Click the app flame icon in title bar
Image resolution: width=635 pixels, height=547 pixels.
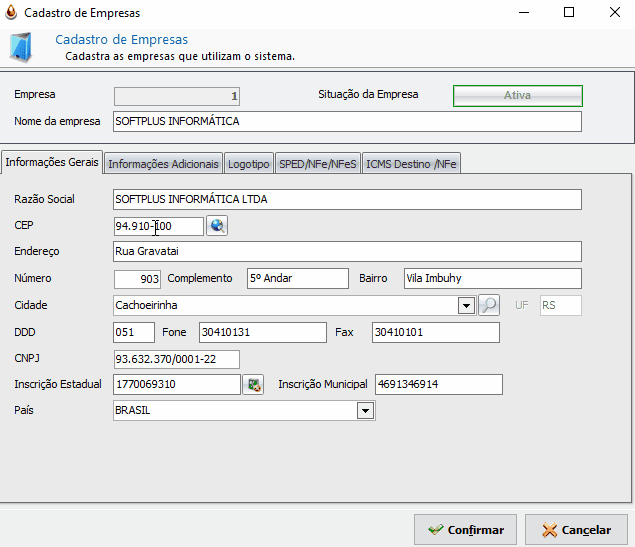tap(11, 12)
